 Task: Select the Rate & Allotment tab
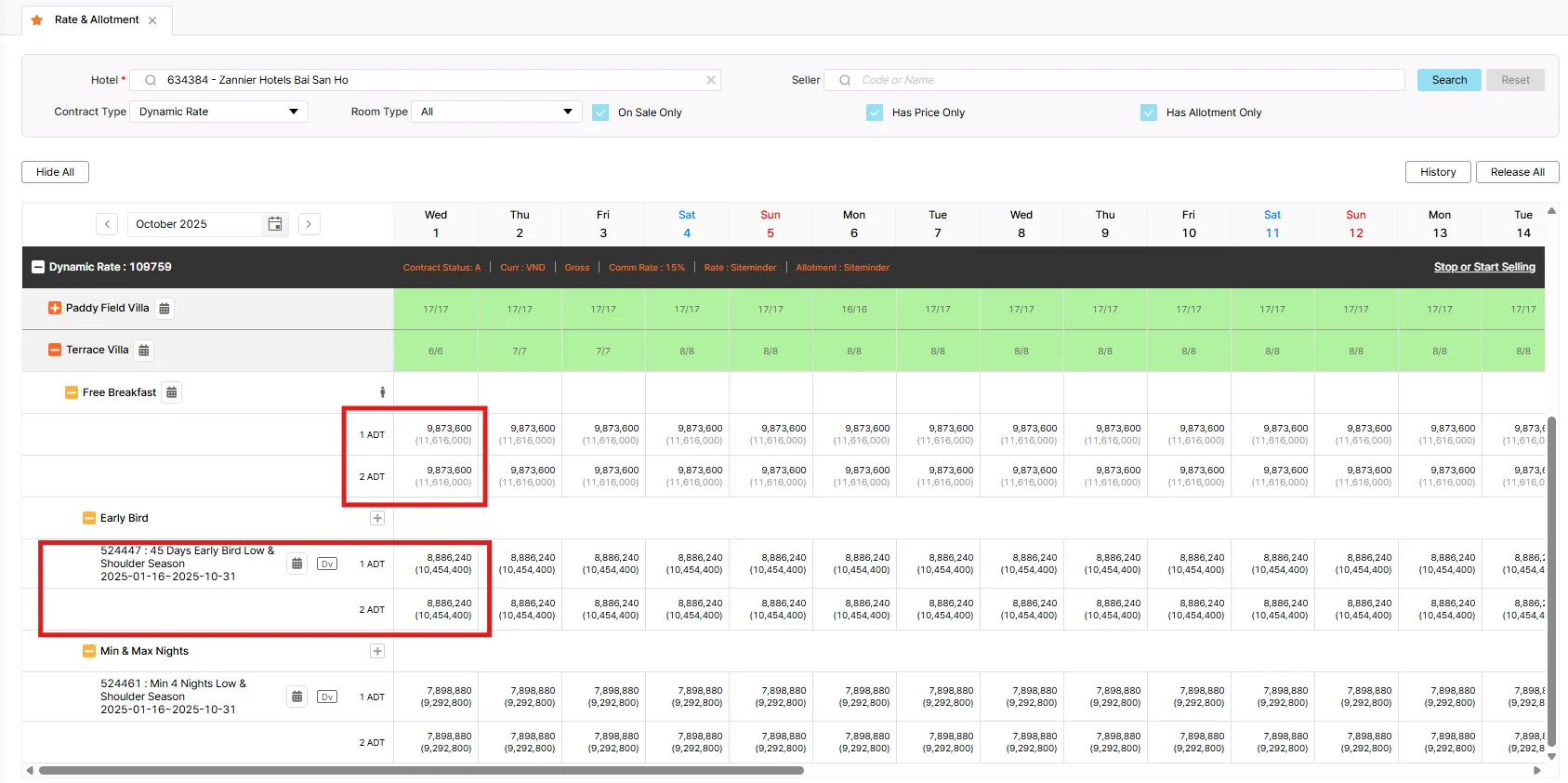pyautogui.click(x=97, y=20)
